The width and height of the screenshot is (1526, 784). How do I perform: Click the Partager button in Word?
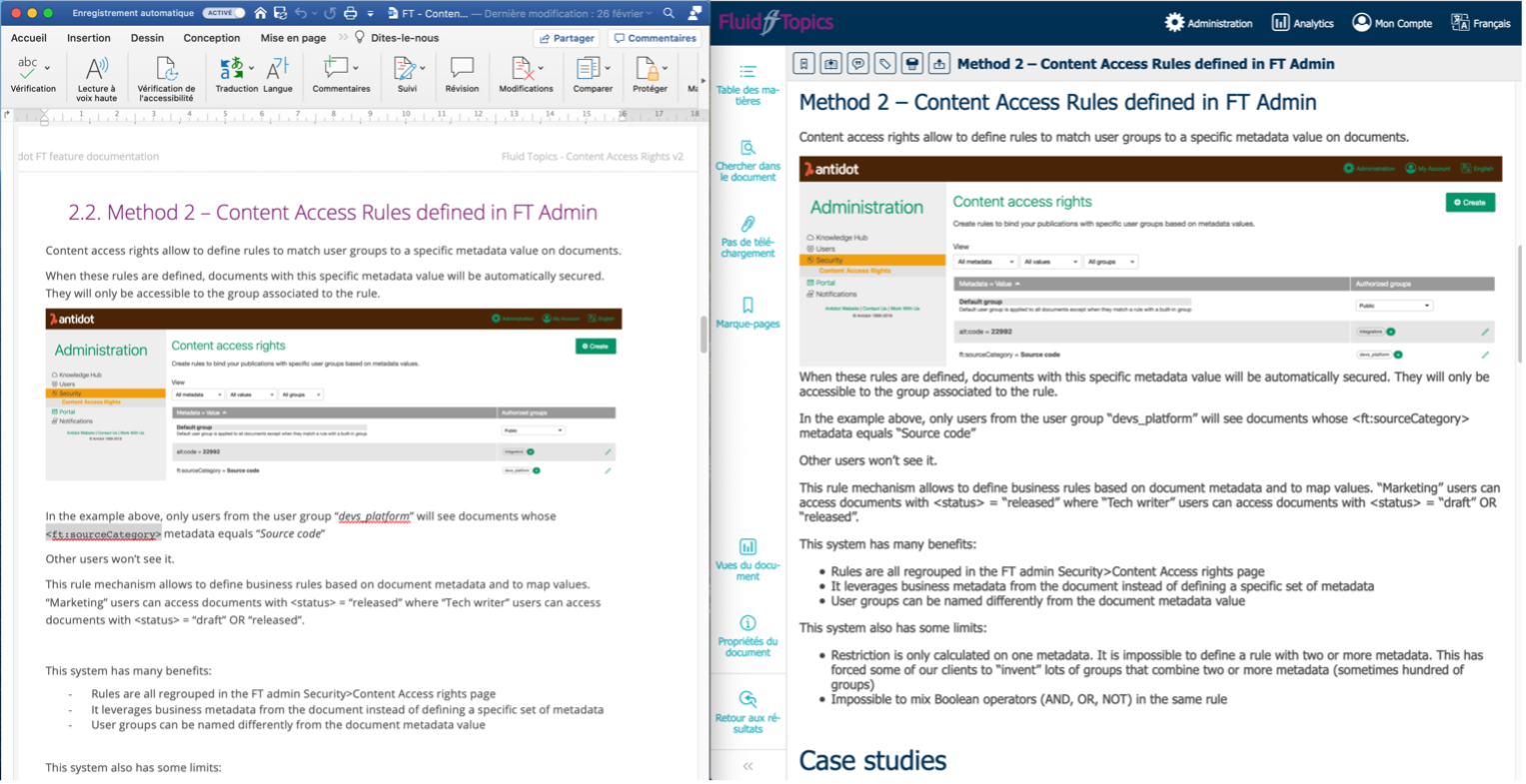click(567, 38)
